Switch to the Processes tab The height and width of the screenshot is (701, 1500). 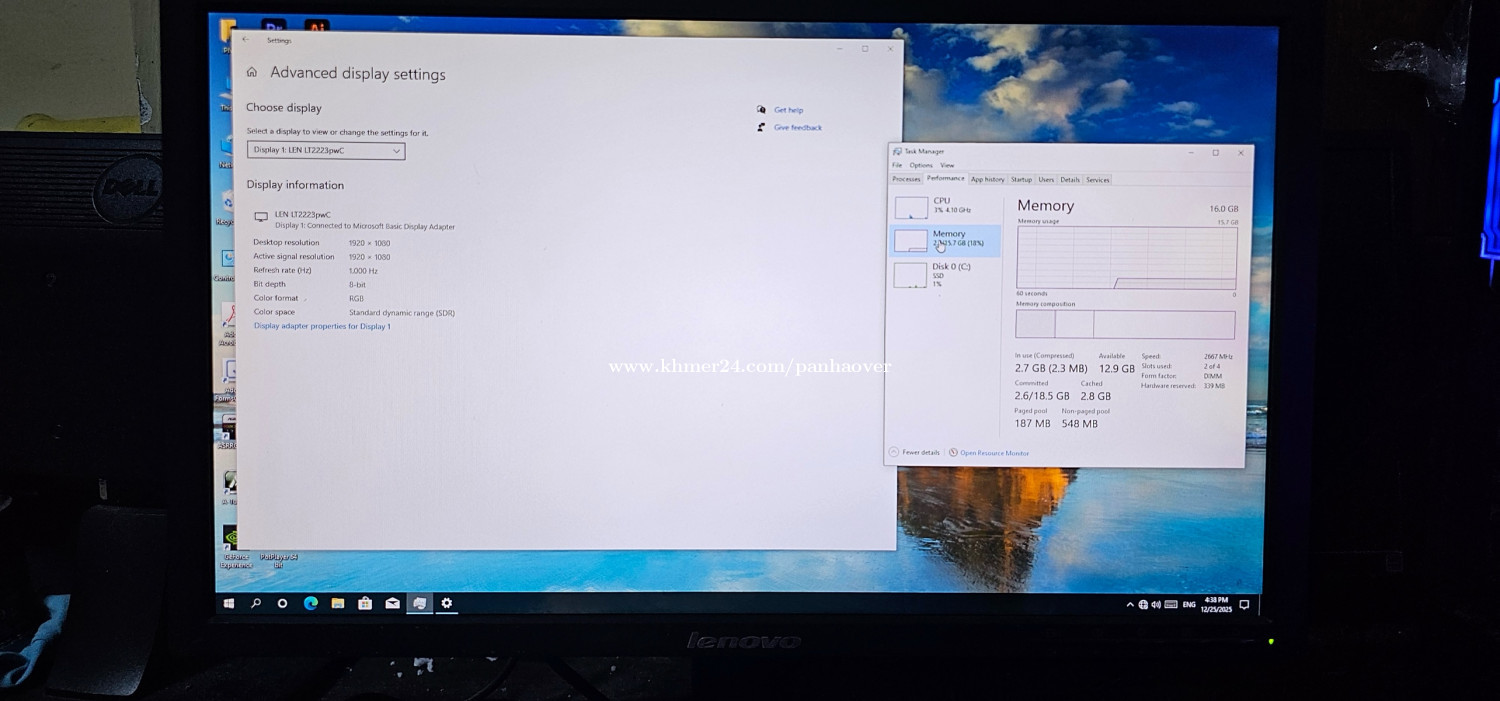coord(906,180)
